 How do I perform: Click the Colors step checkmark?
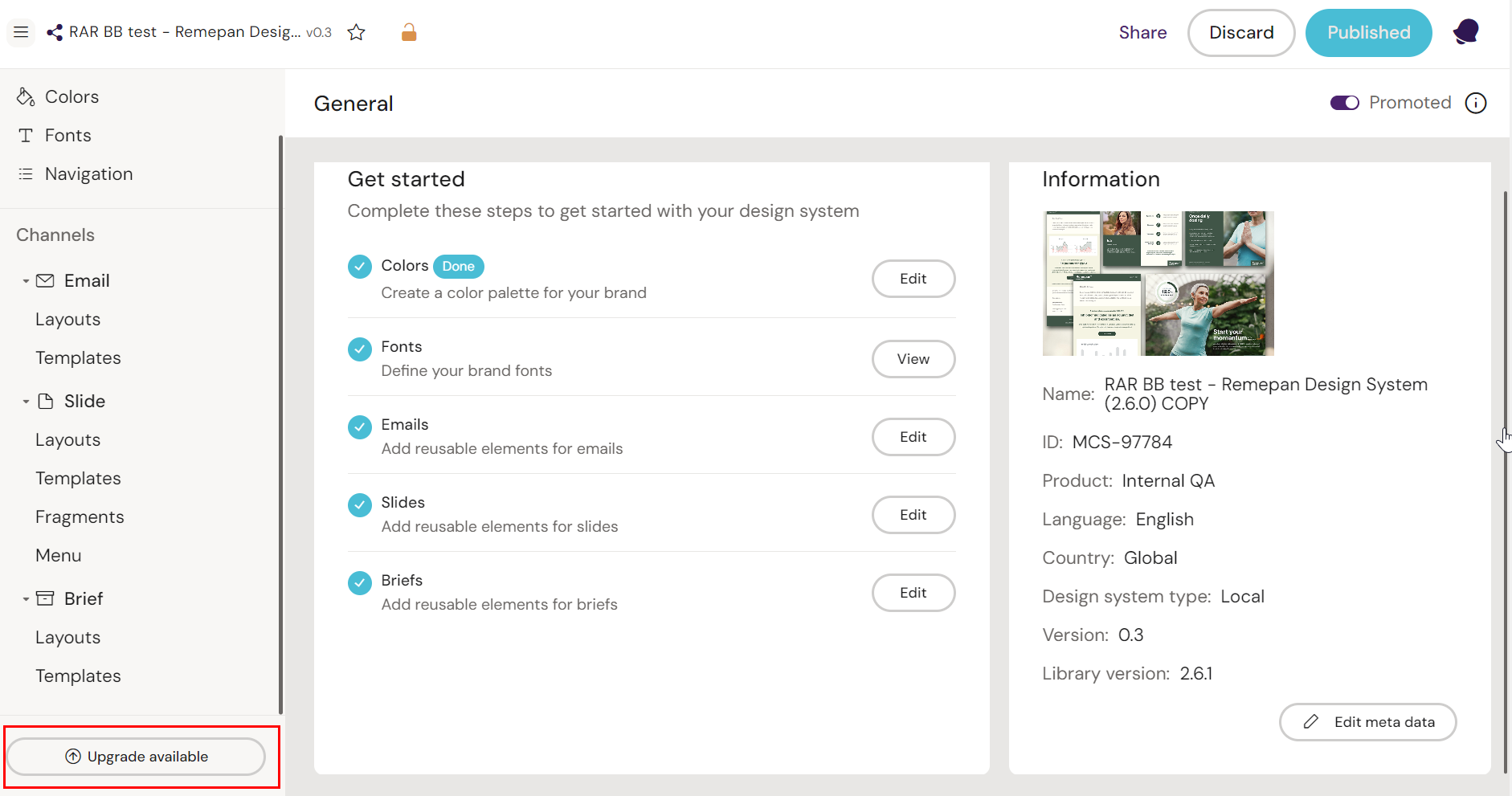[360, 266]
